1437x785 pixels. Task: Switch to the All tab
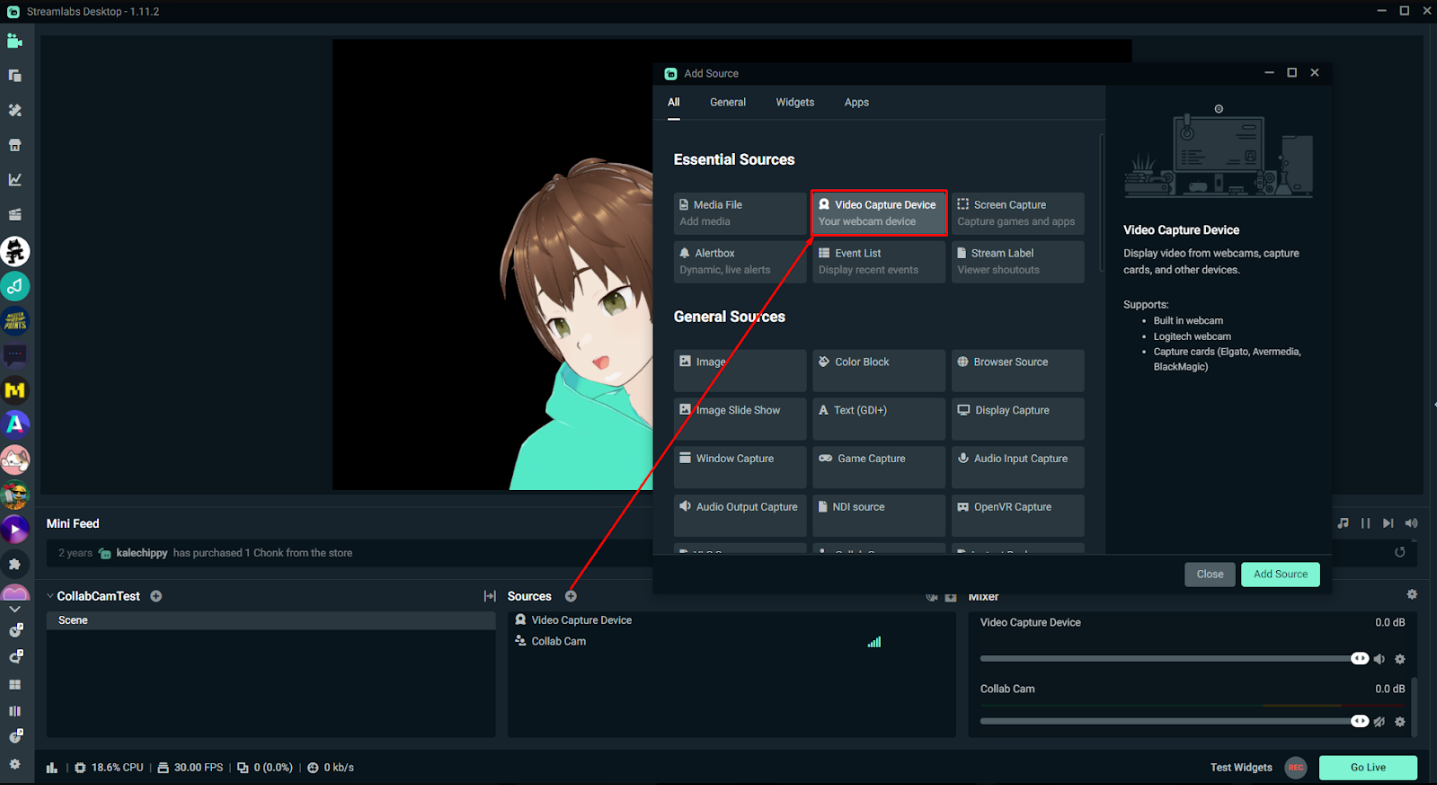point(674,102)
